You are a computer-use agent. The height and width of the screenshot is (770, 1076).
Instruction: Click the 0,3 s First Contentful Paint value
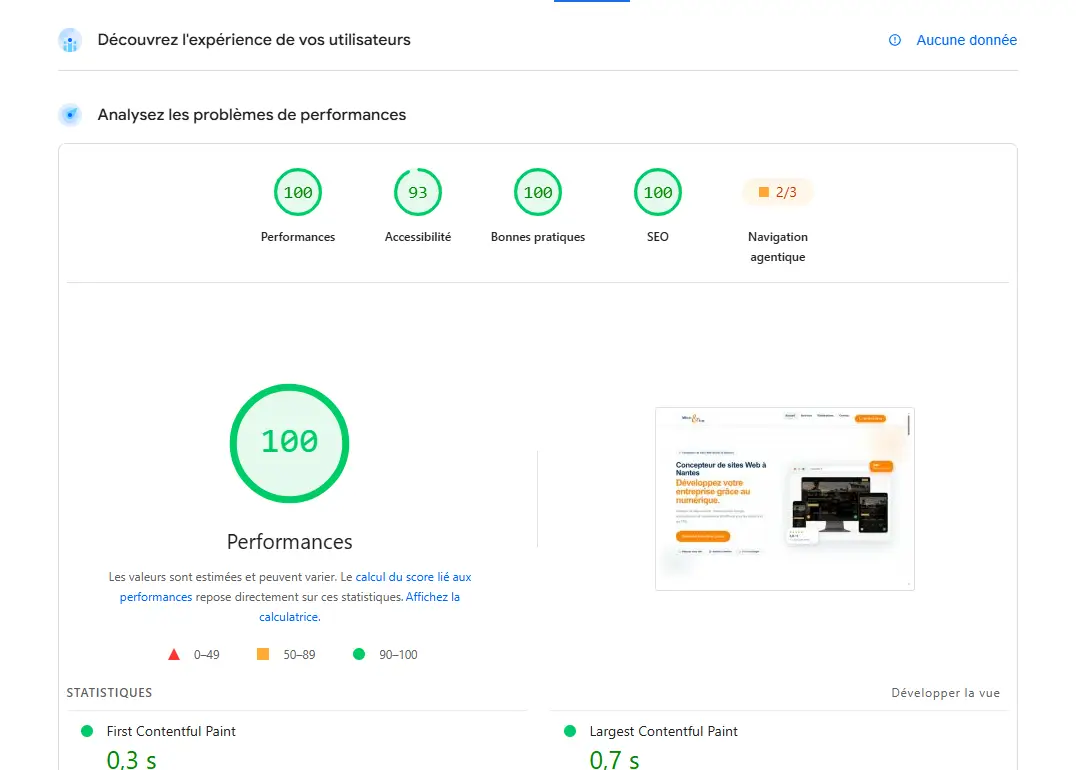click(x=132, y=760)
